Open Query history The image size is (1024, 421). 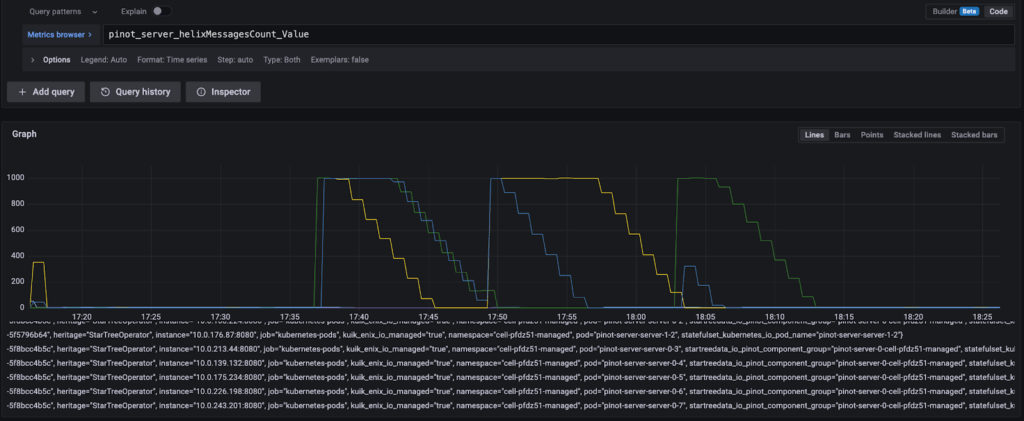point(134,92)
